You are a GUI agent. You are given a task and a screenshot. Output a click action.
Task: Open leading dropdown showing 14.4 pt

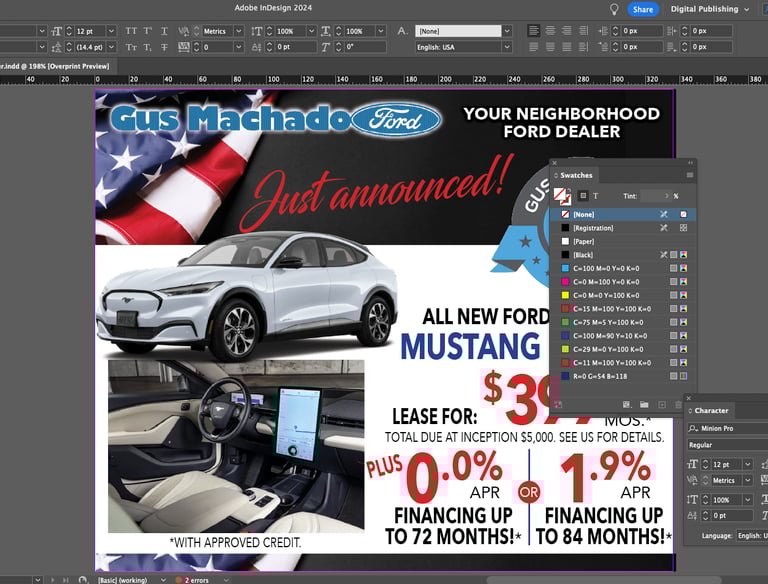112,47
